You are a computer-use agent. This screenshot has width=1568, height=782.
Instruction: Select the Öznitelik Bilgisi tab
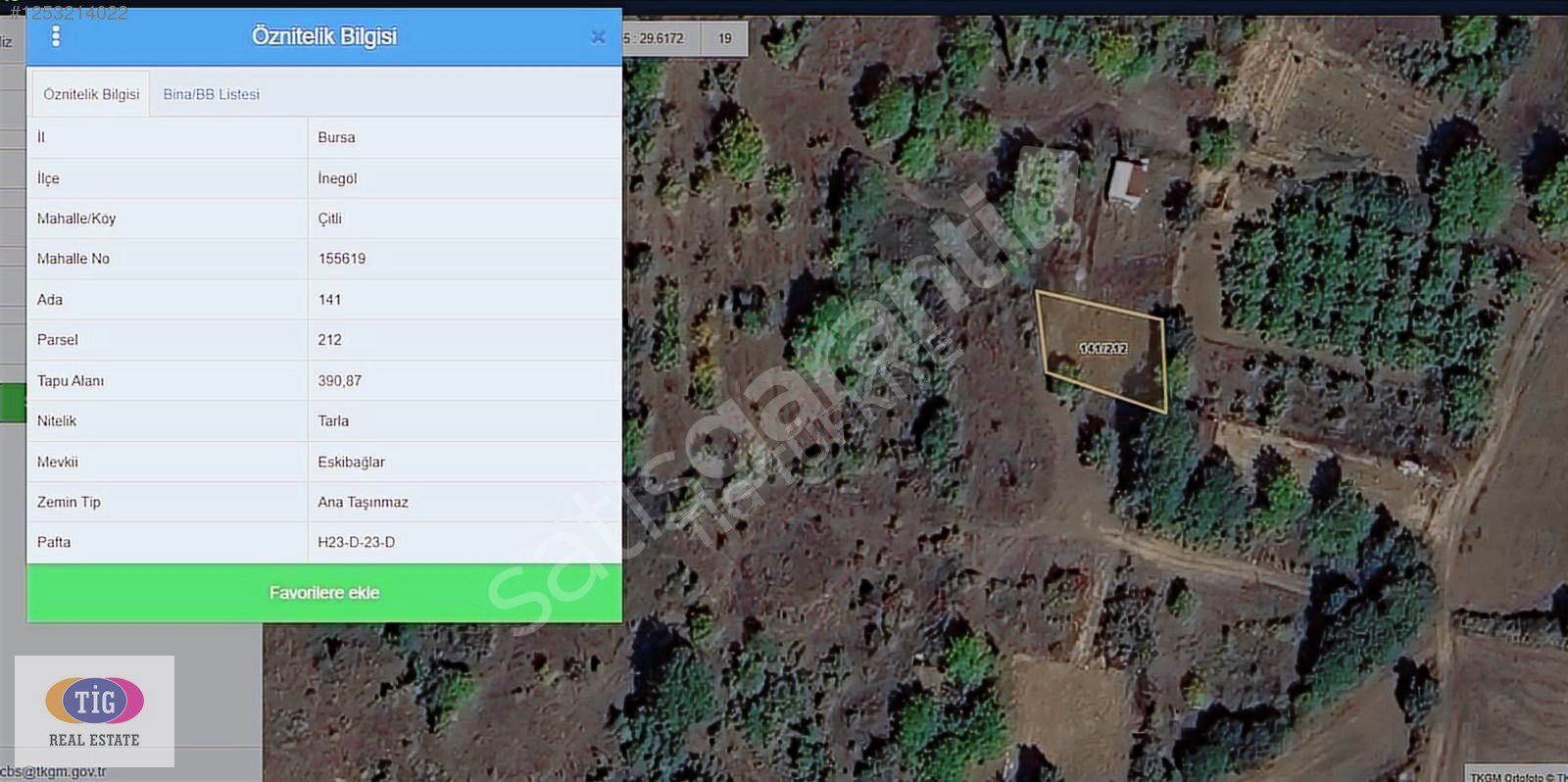pyautogui.click(x=91, y=94)
